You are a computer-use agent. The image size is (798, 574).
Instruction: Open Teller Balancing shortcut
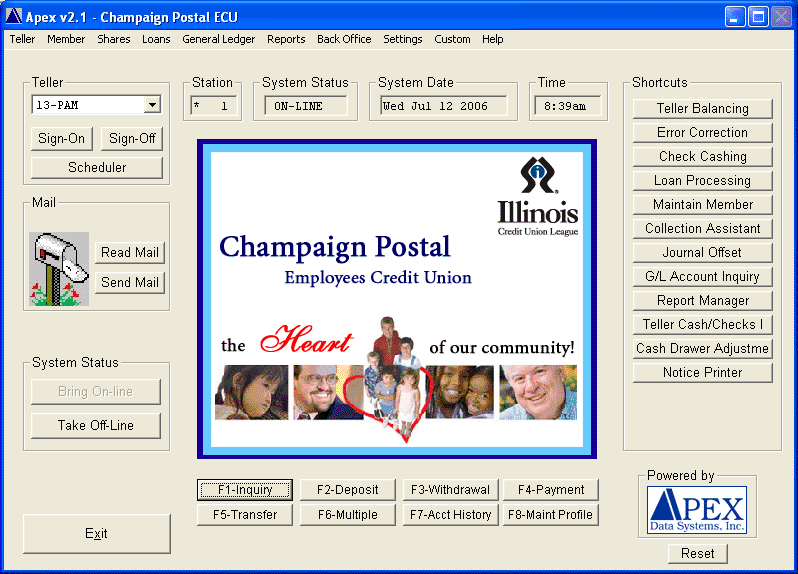[x=703, y=108]
